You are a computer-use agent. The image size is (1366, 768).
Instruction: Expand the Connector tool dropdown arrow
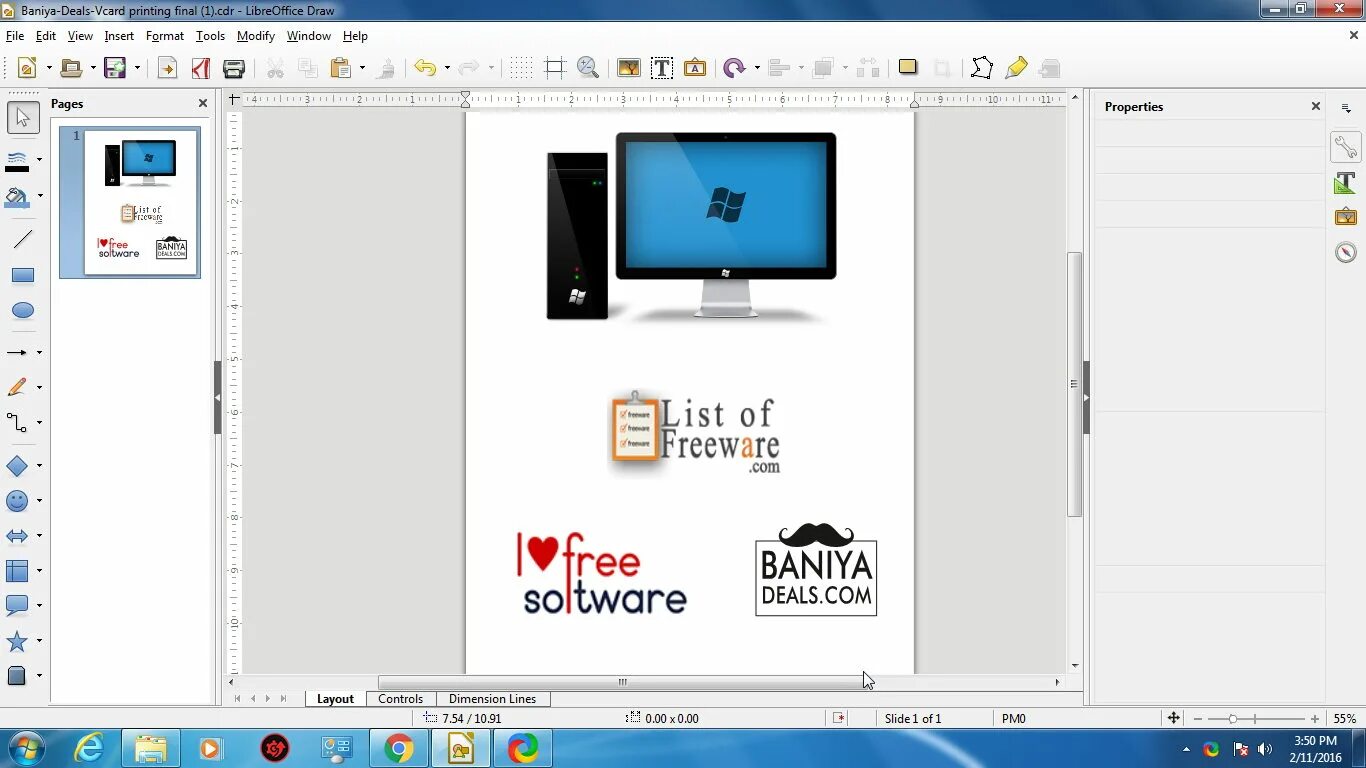click(39, 423)
